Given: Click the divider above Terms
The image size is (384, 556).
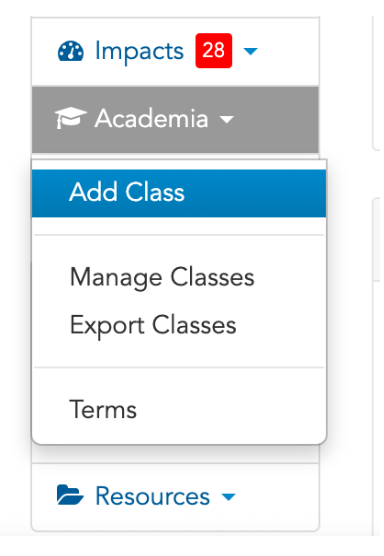Looking at the screenshot, I should (179, 368).
